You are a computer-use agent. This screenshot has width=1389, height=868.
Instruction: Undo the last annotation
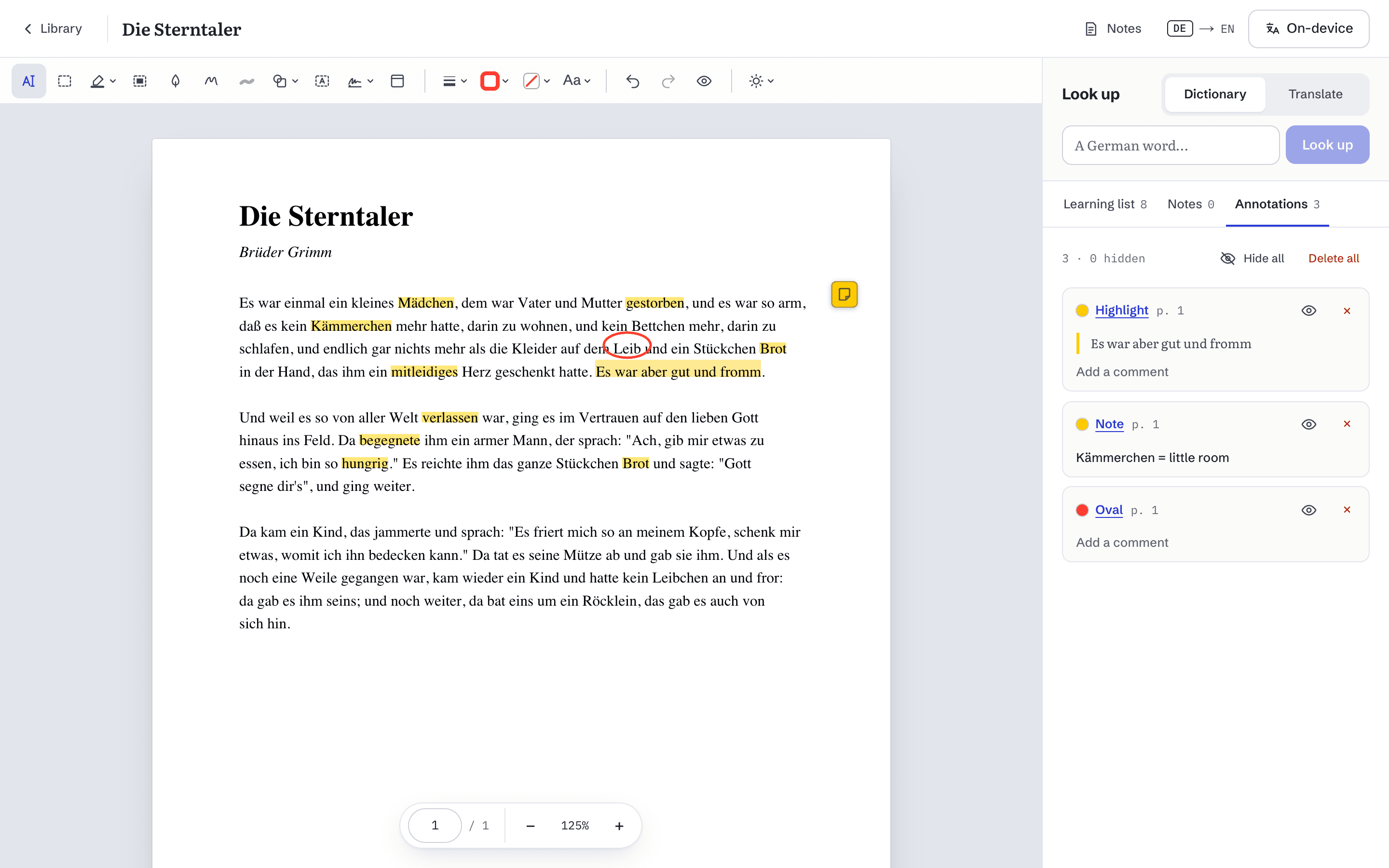[632, 81]
